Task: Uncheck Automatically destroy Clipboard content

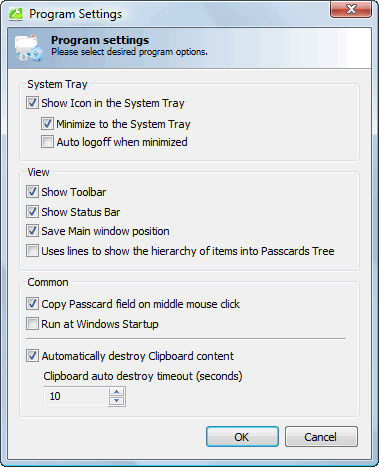Action: coord(32,356)
